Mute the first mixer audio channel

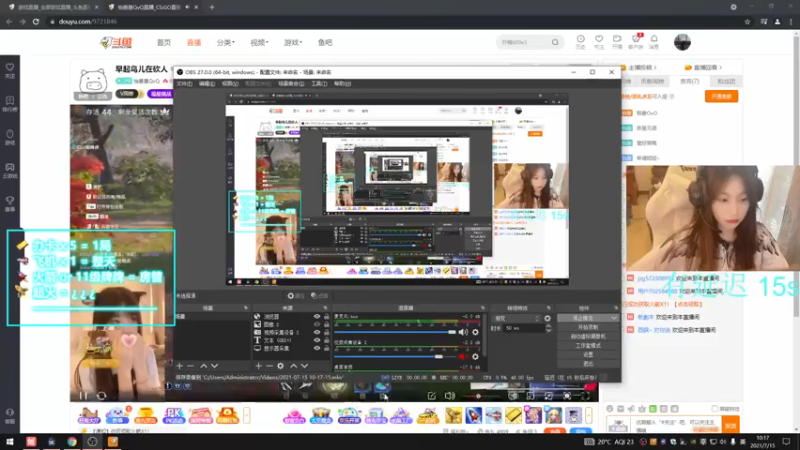[463, 332]
